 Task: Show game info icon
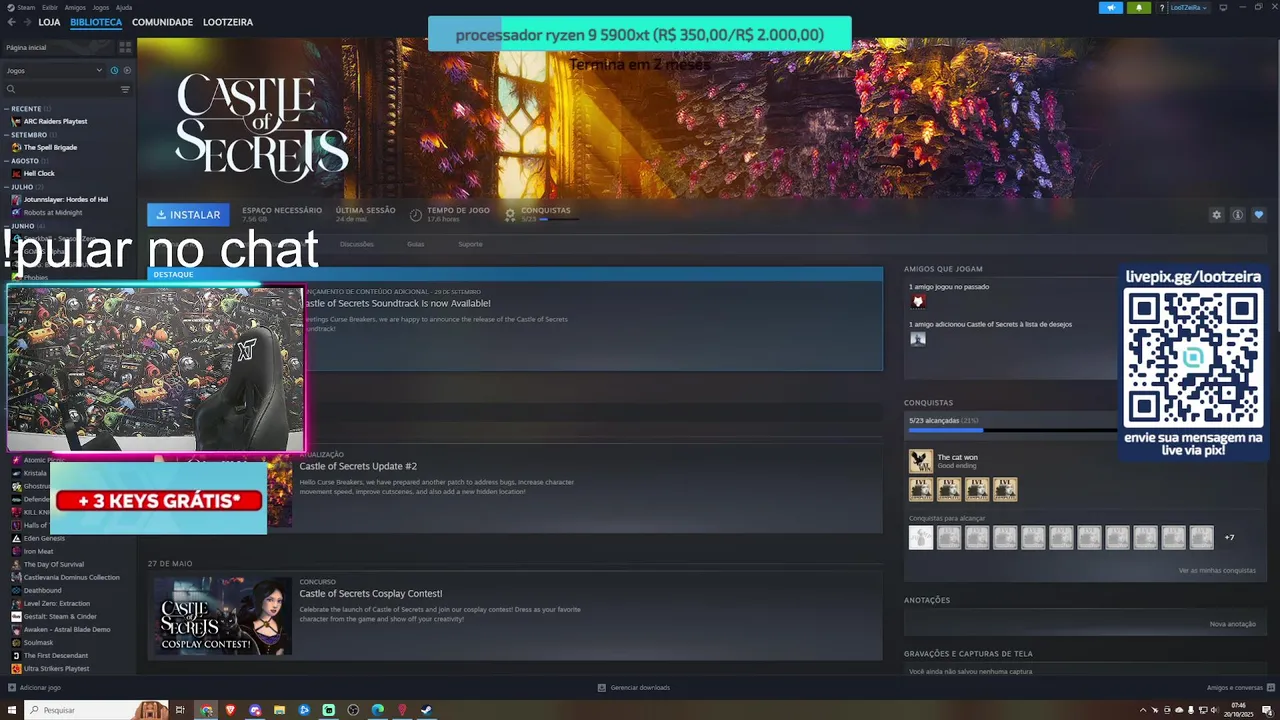1237,215
